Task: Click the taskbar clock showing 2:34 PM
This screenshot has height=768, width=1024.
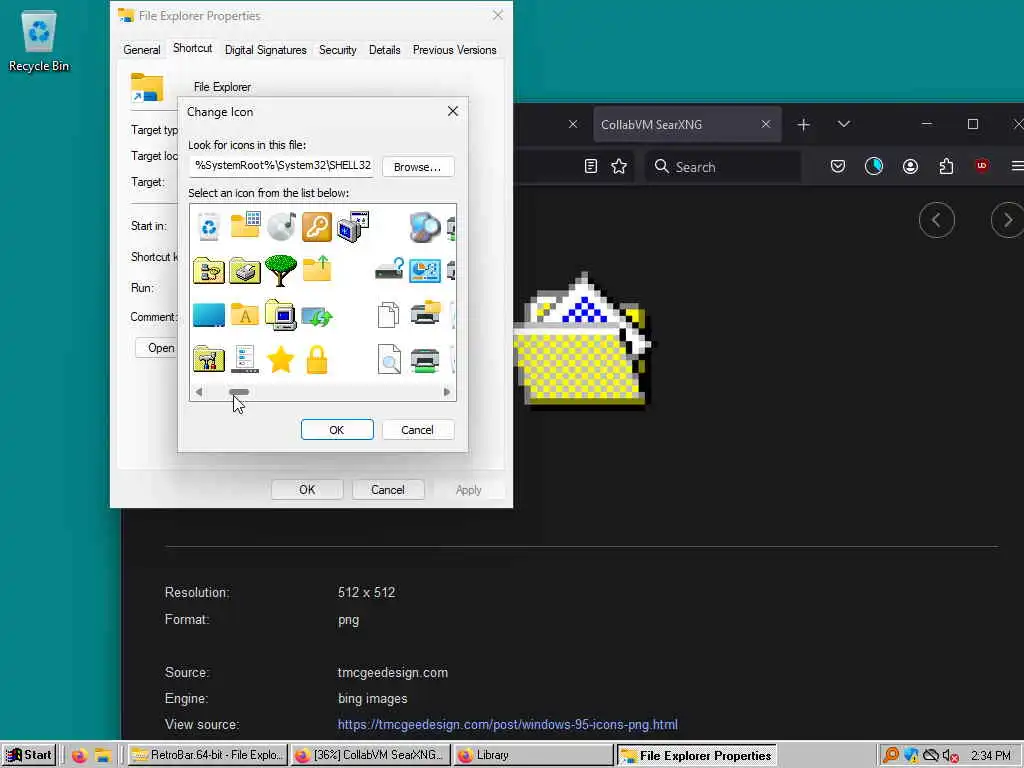Action: pos(990,756)
